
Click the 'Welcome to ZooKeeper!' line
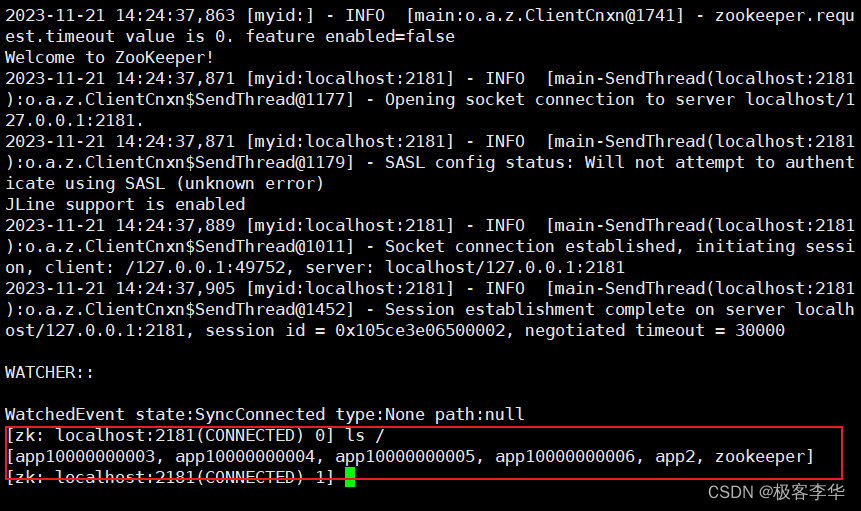109,57
